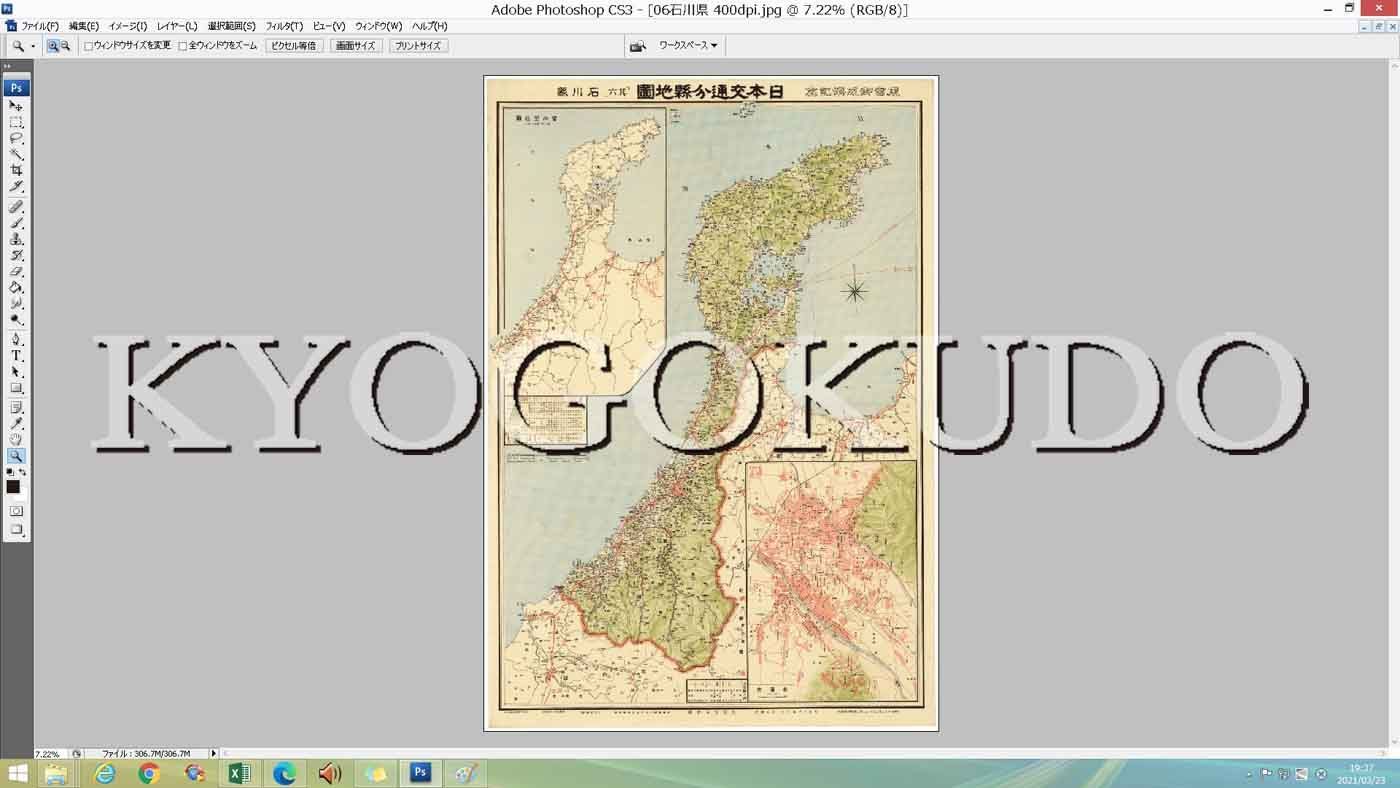
Task: Click the map document canvas
Action: [x=711, y=403]
